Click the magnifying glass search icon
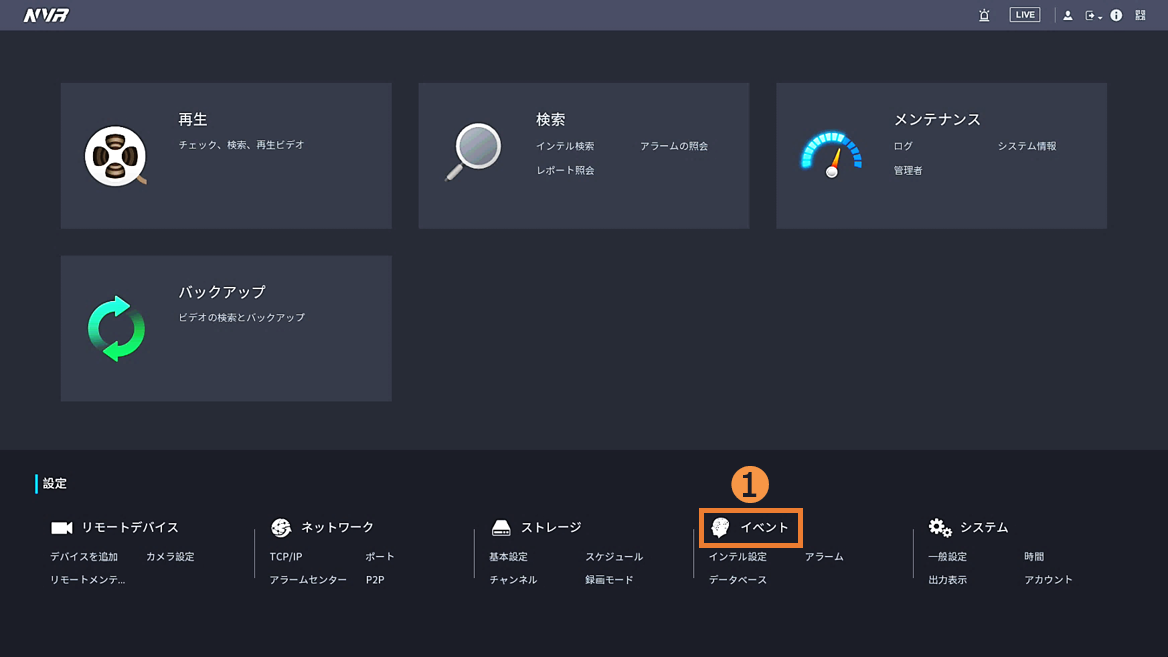 point(473,151)
